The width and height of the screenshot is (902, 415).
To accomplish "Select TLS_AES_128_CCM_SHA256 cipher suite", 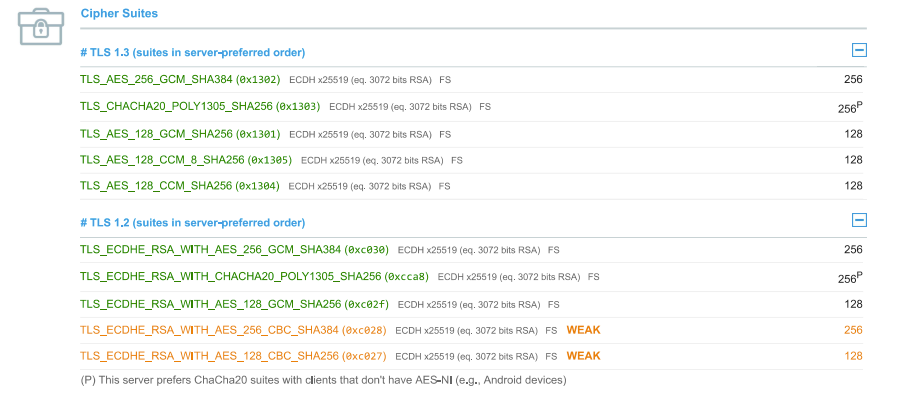I will [x=180, y=186].
